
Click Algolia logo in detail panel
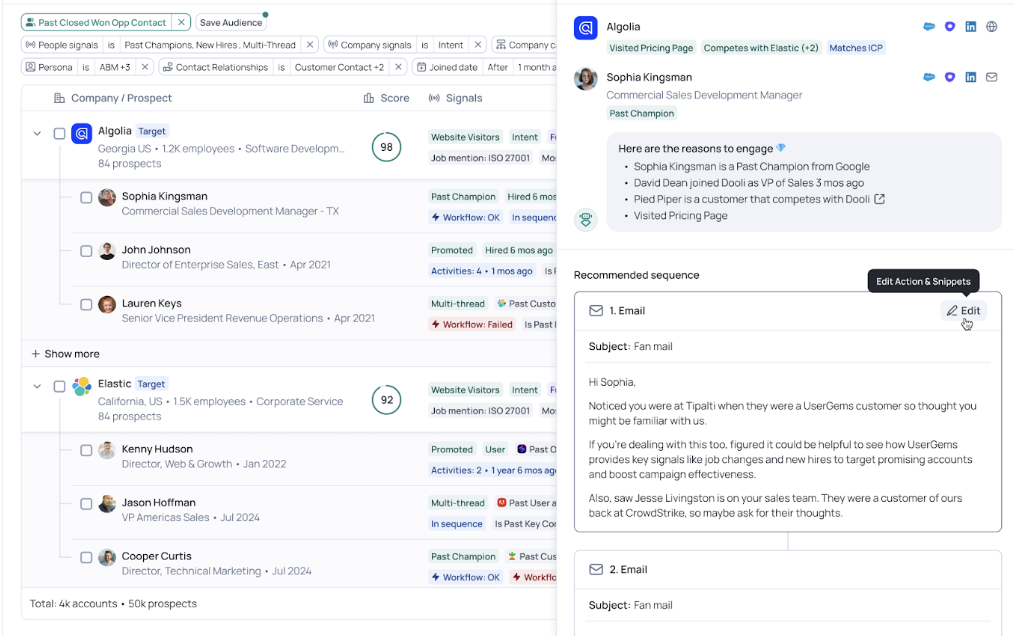[586, 28]
